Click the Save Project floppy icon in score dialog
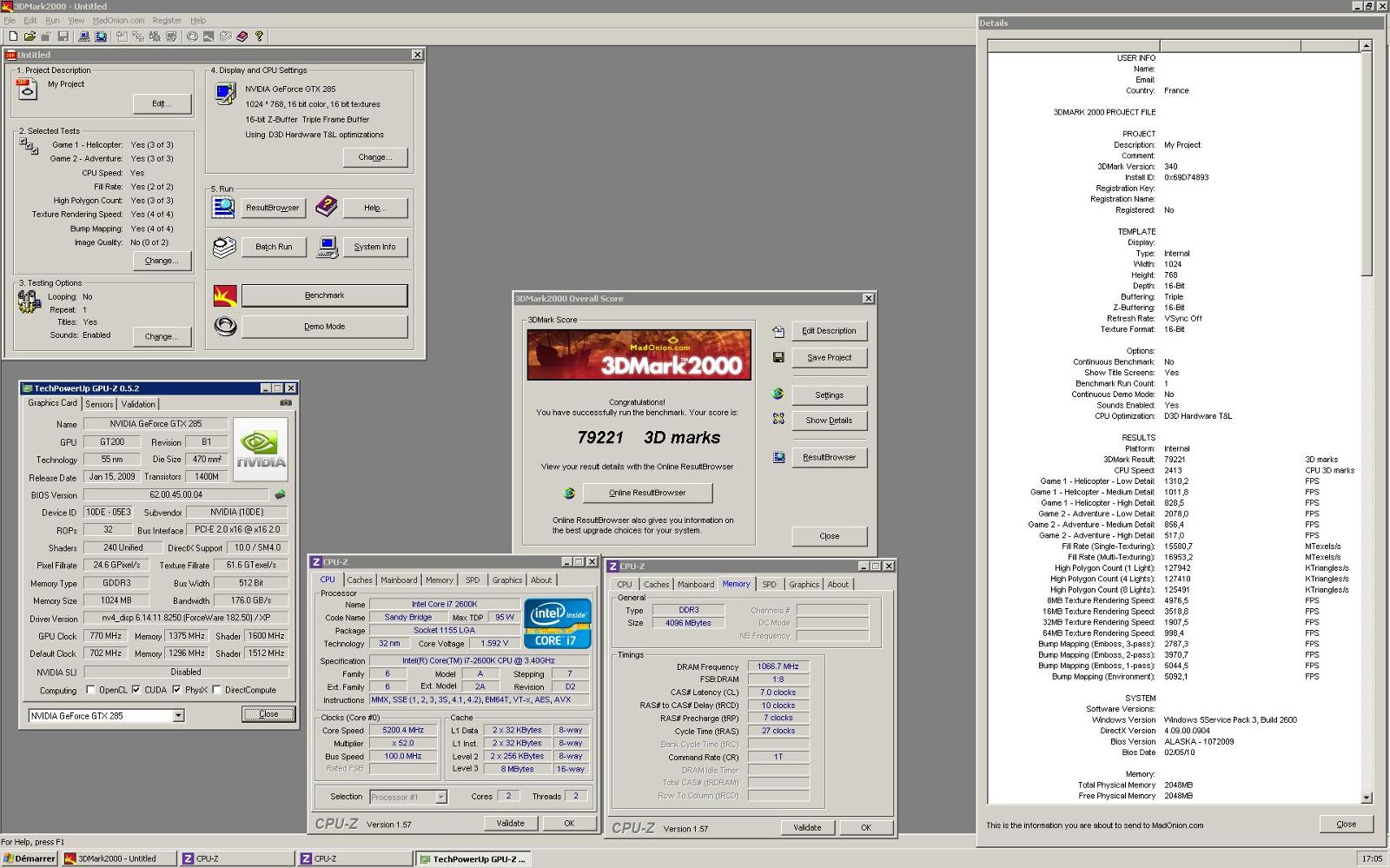This screenshot has width=1390, height=868. coord(778,357)
